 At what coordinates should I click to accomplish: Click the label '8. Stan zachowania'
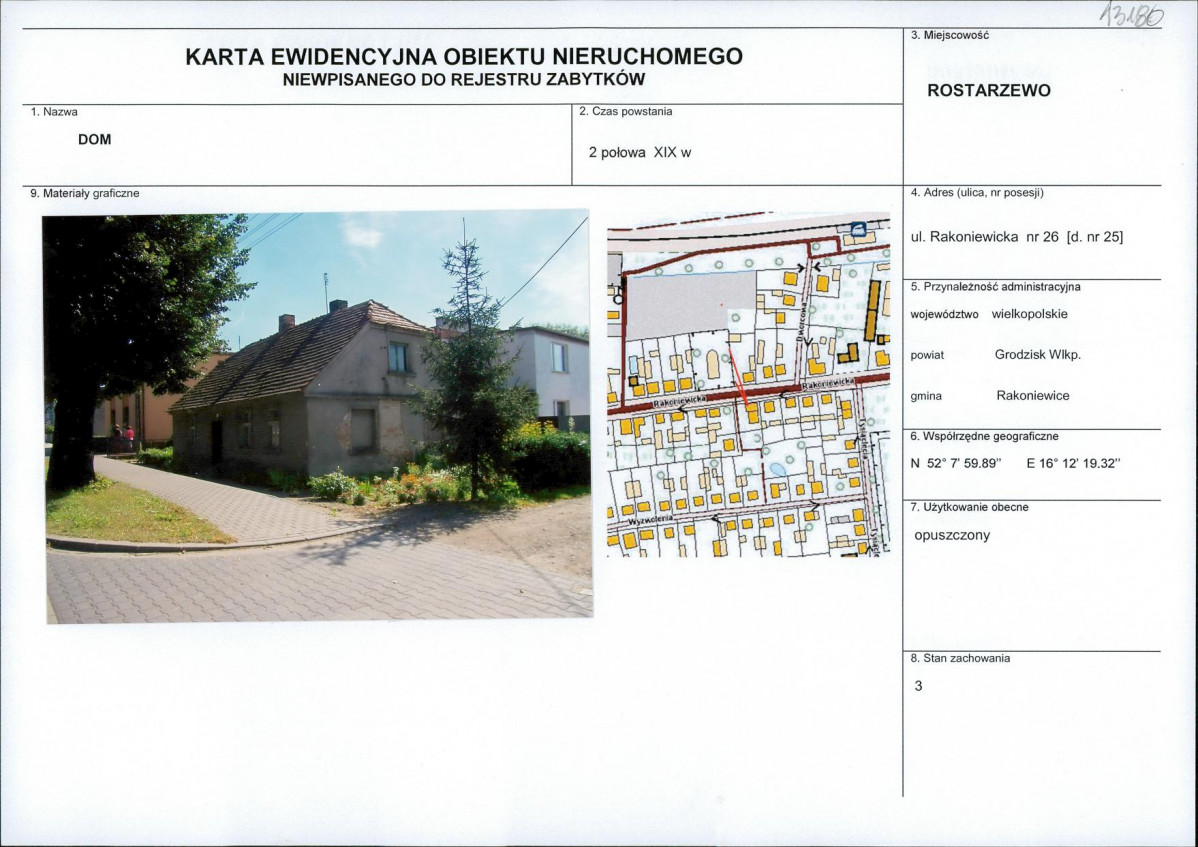click(x=960, y=658)
